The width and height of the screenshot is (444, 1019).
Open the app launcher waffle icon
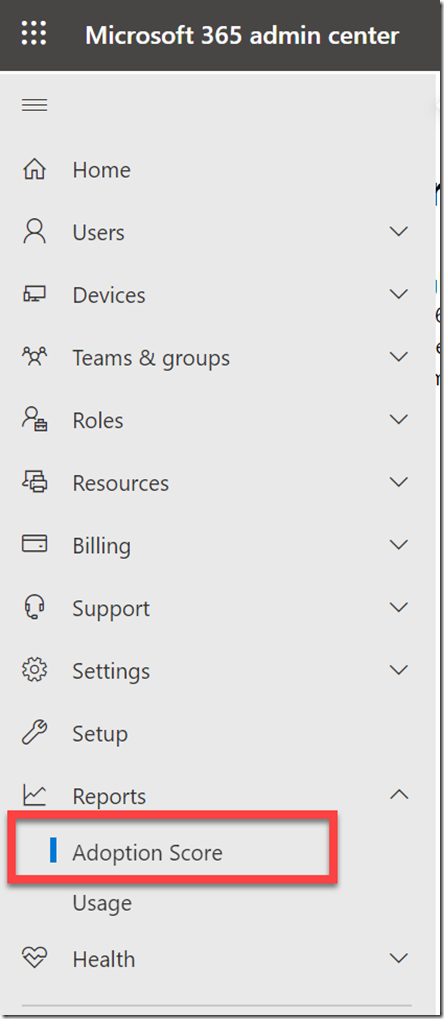pos(34,34)
